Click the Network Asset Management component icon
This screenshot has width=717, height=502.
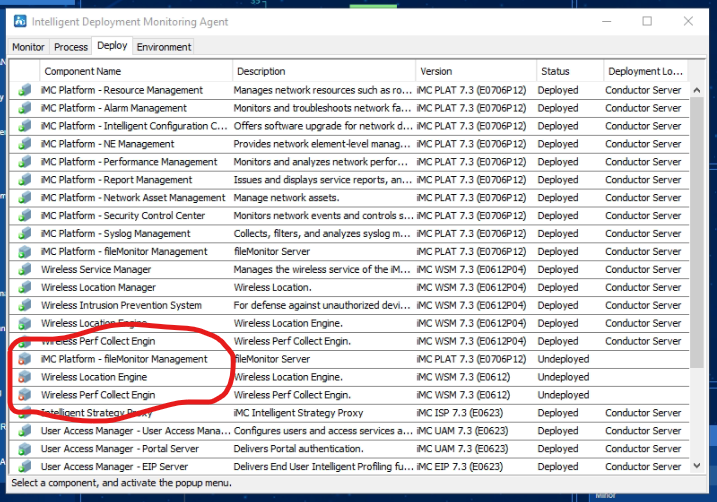click(25, 198)
